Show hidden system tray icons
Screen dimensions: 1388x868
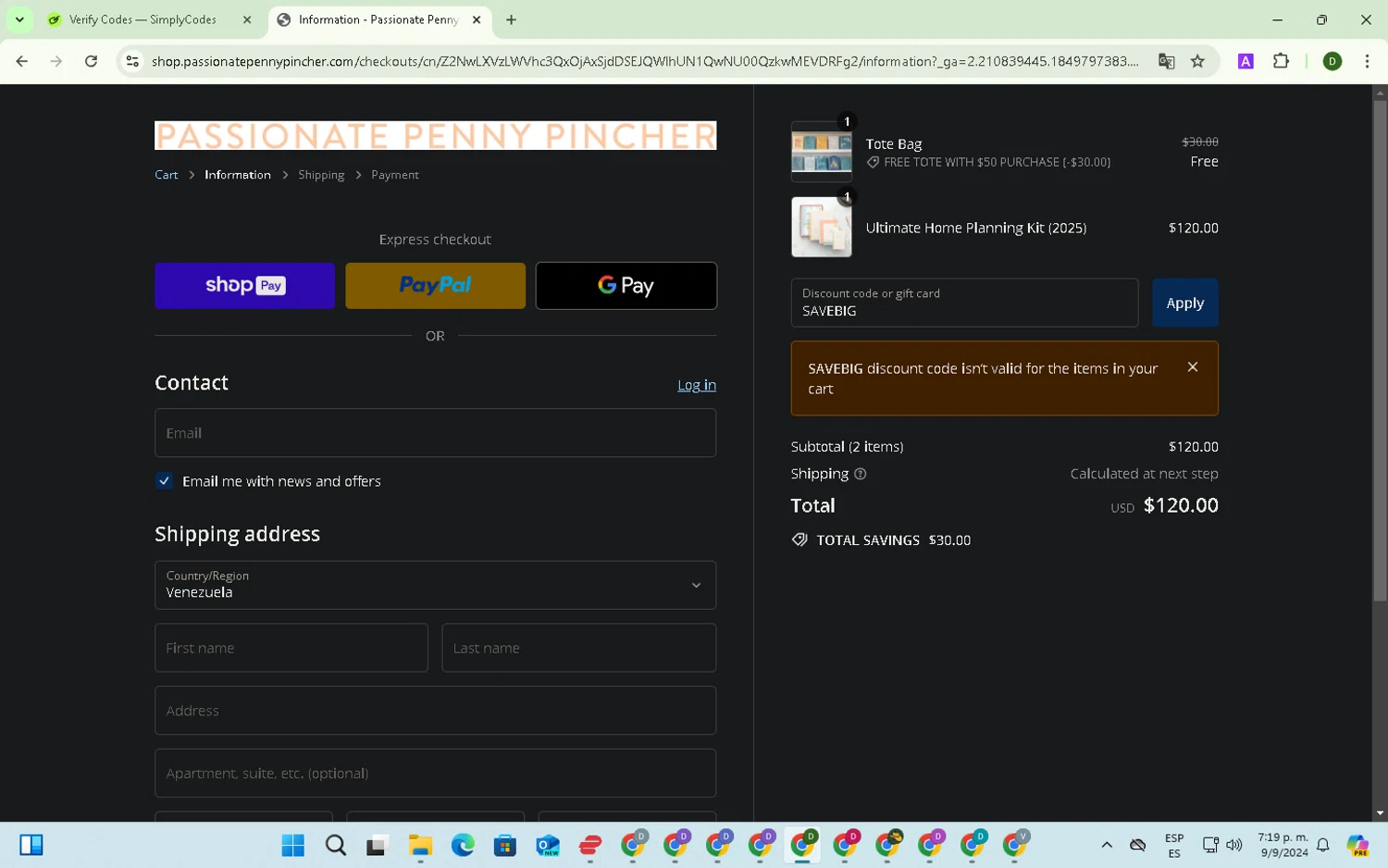(1107, 845)
